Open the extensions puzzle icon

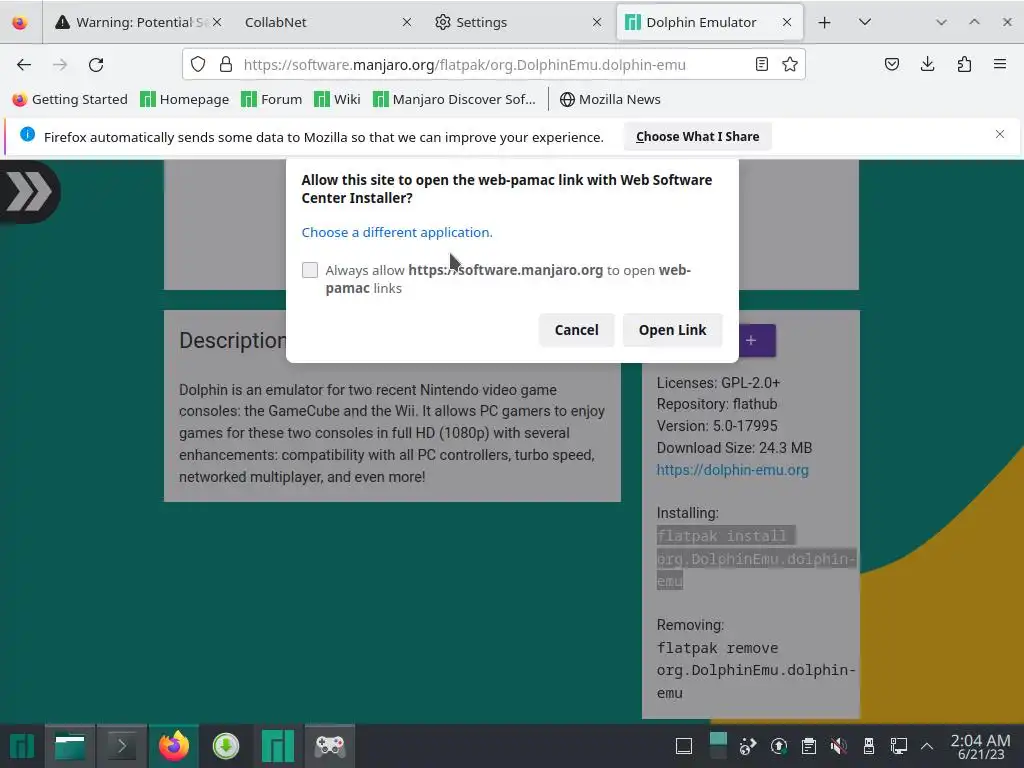[x=964, y=64]
